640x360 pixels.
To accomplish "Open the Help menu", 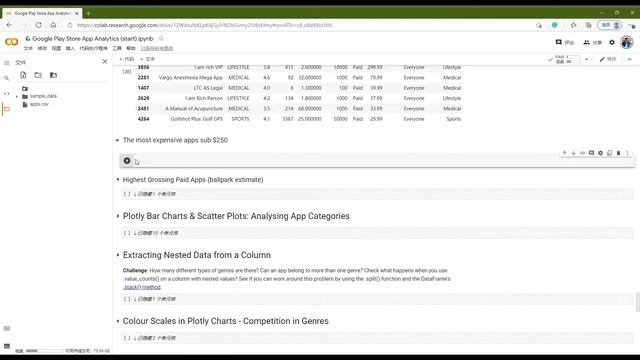I will coord(131,48).
